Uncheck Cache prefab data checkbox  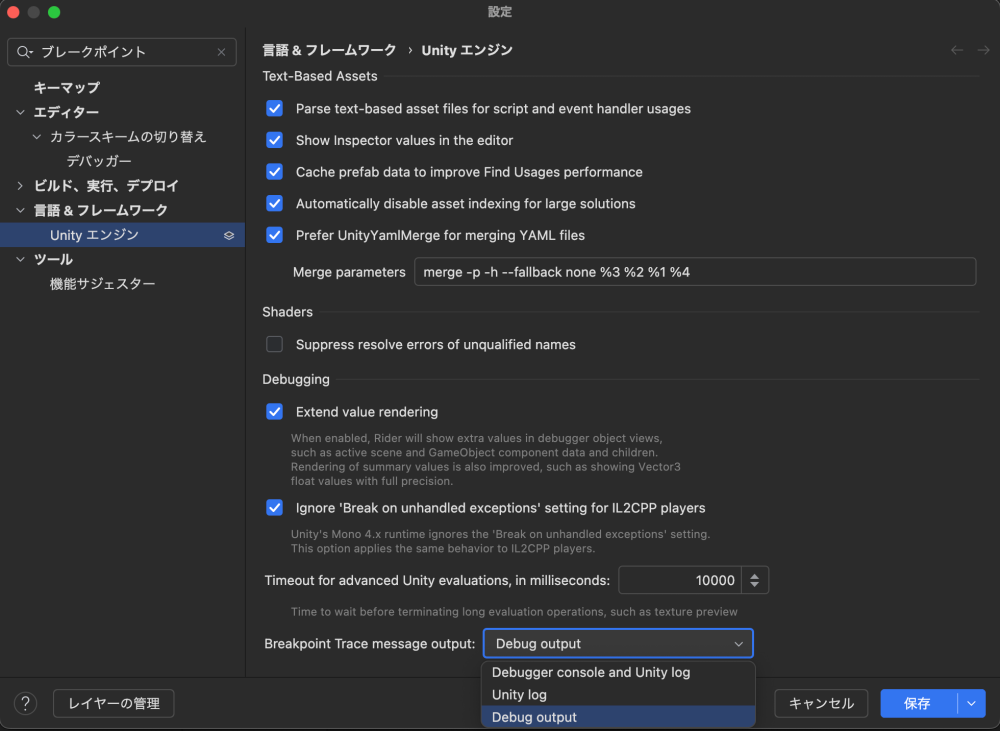[274, 172]
